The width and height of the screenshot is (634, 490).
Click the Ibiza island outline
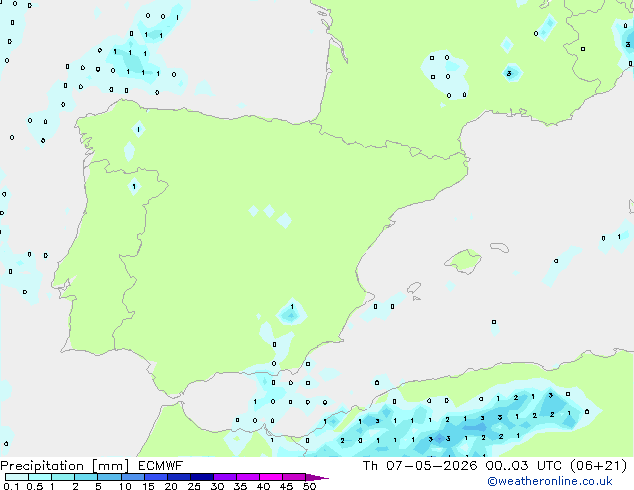pyautogui.click(x=414, y=288)
